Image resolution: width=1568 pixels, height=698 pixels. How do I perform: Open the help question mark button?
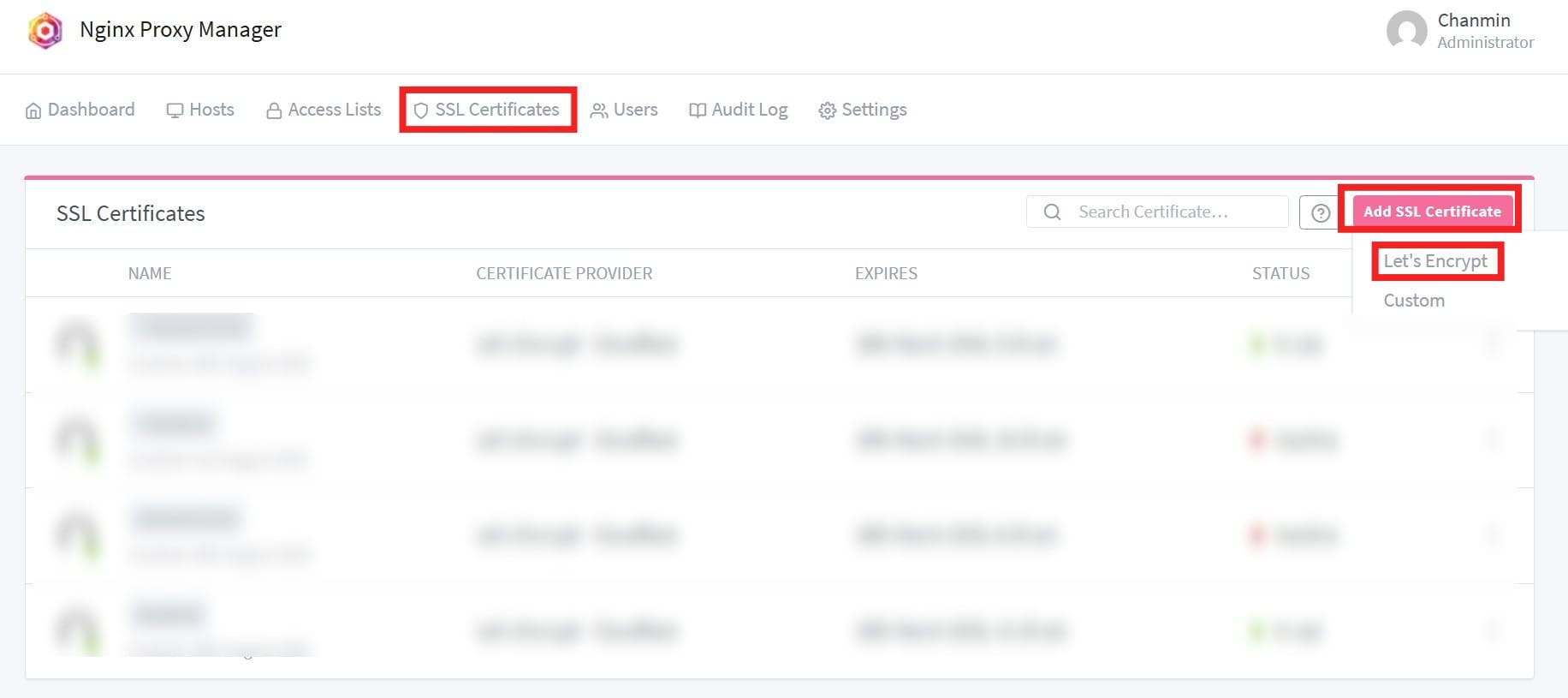pos(1320,212)
